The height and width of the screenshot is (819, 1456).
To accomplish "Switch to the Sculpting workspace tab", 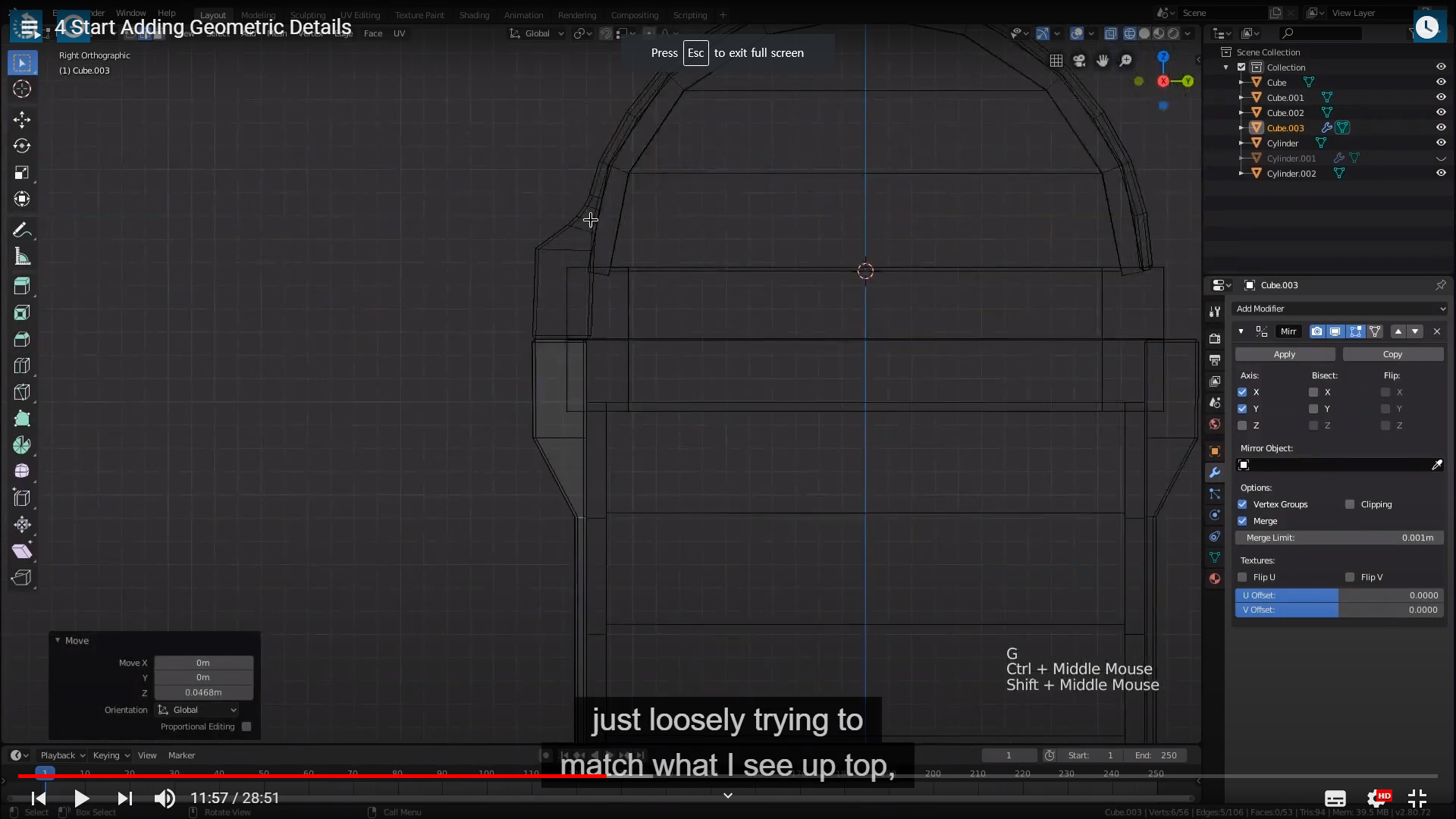I will tap(307, 15).
